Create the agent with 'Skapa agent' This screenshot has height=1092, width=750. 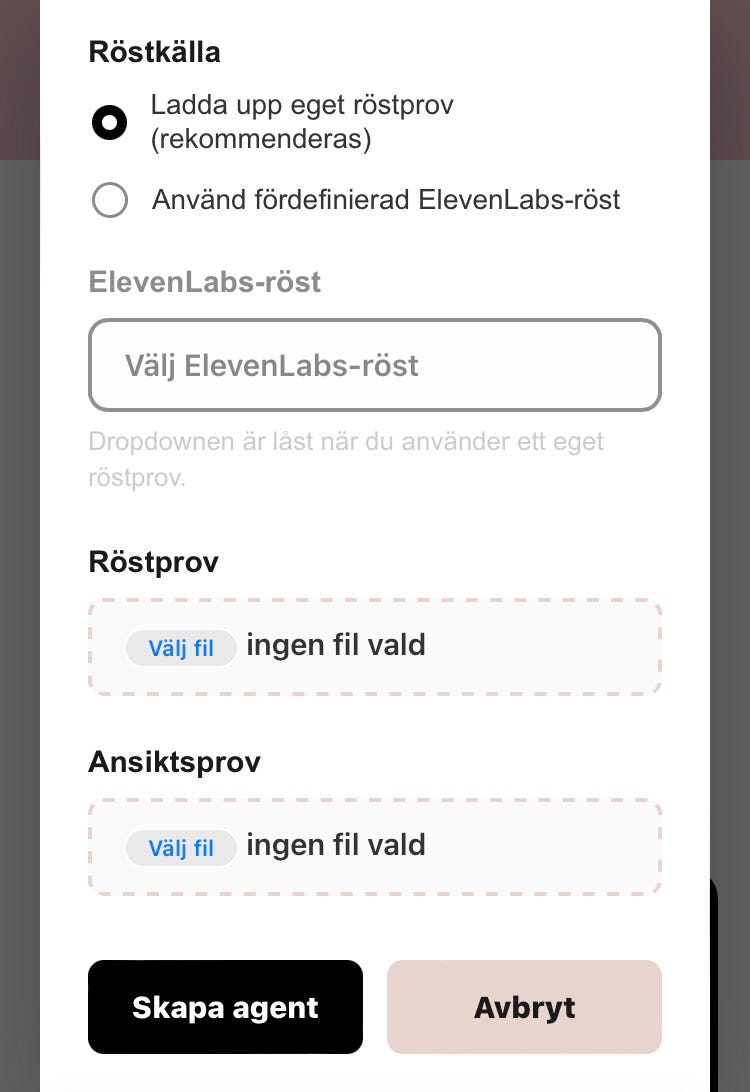pyautogui.click(x=225, y=1007)
